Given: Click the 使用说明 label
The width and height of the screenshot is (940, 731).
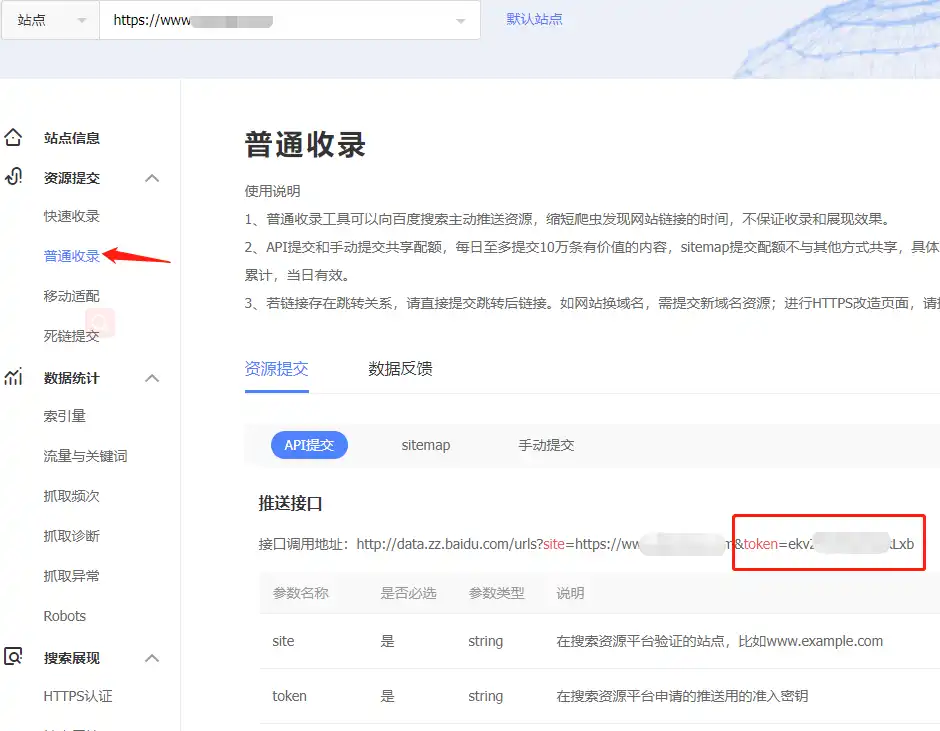Looking at the screenshot, I should (x=272, y=191).
